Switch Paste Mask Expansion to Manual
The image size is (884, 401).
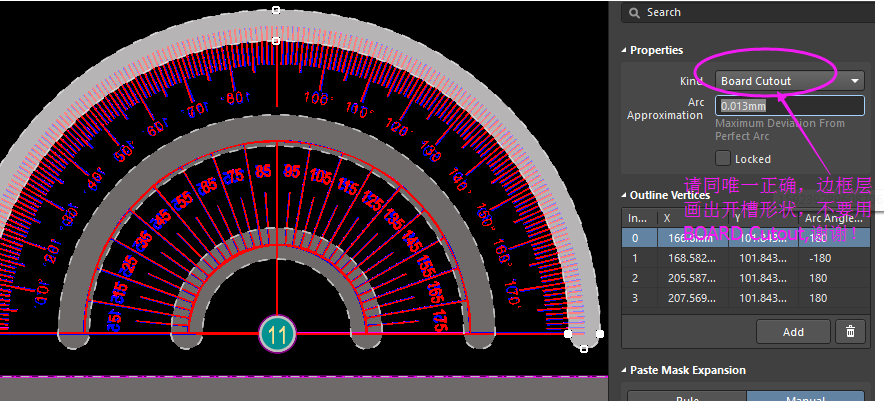805,396
